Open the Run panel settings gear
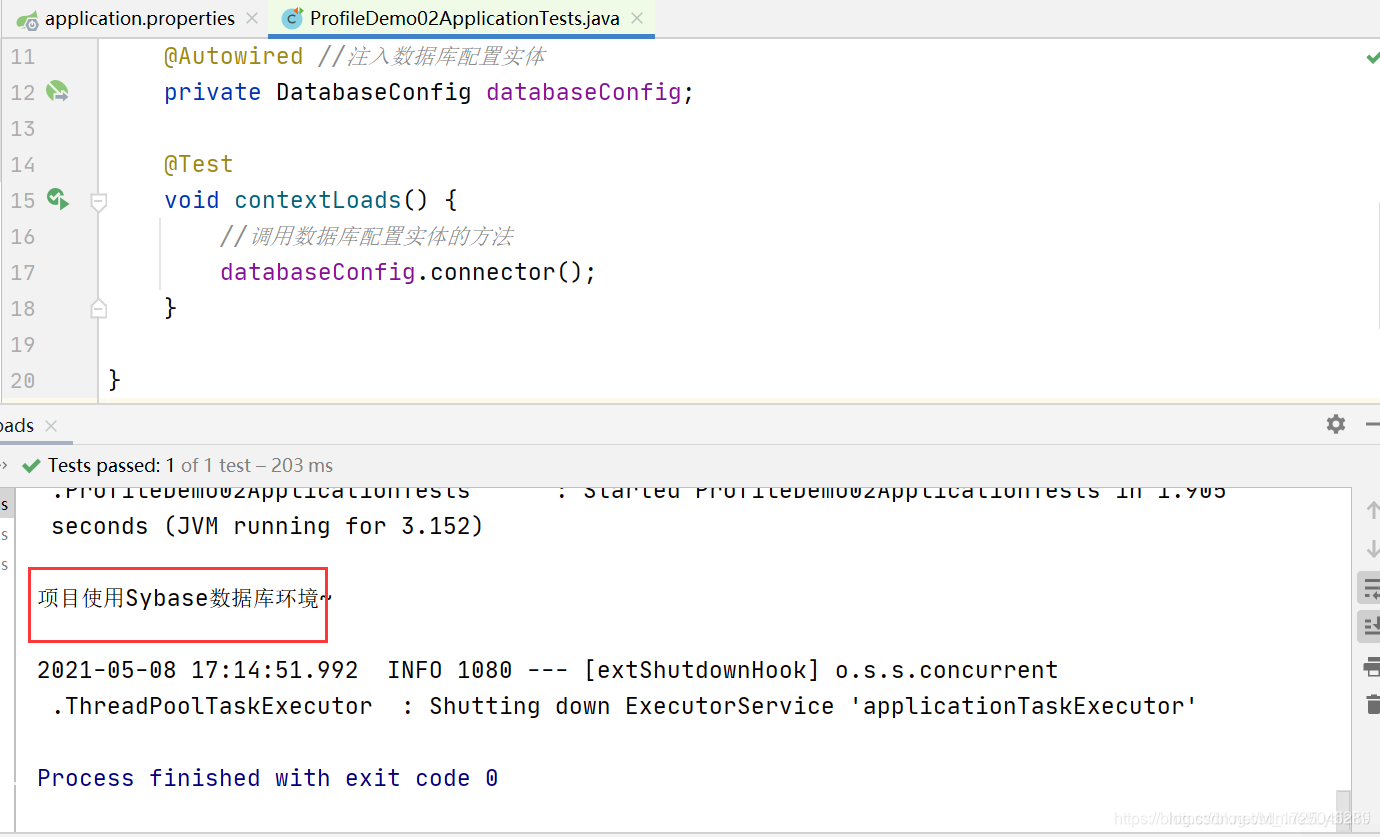 (x=1336, y=424)
